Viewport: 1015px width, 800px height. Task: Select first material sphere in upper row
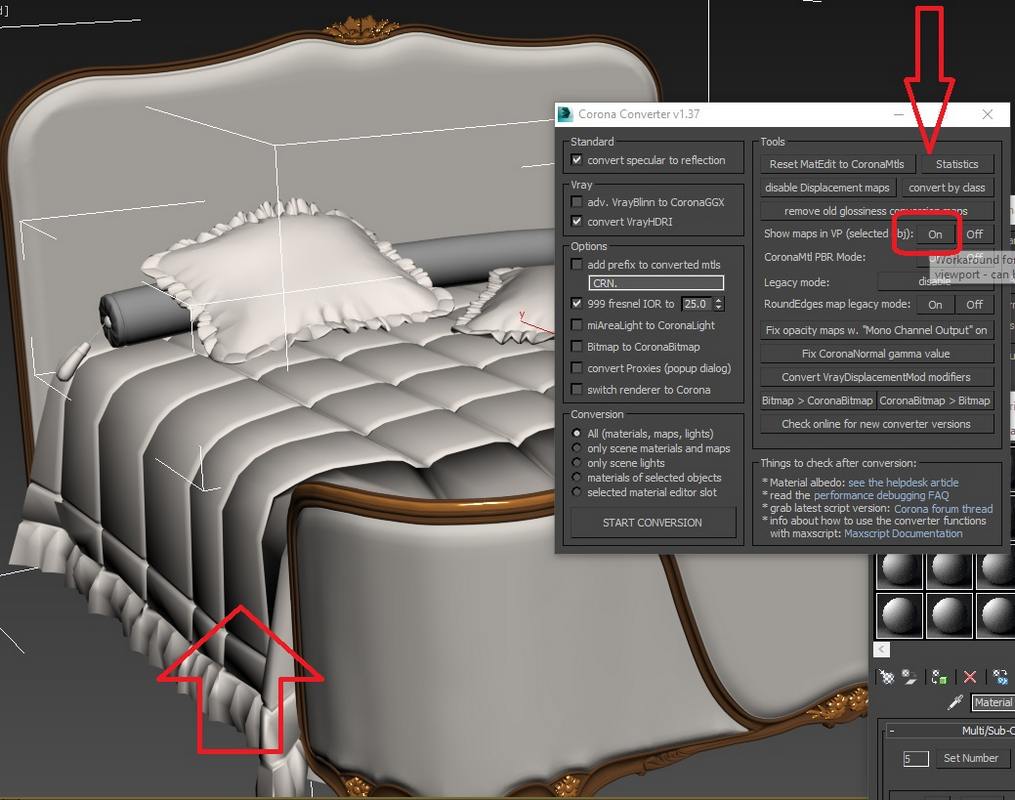click(899, 571)
